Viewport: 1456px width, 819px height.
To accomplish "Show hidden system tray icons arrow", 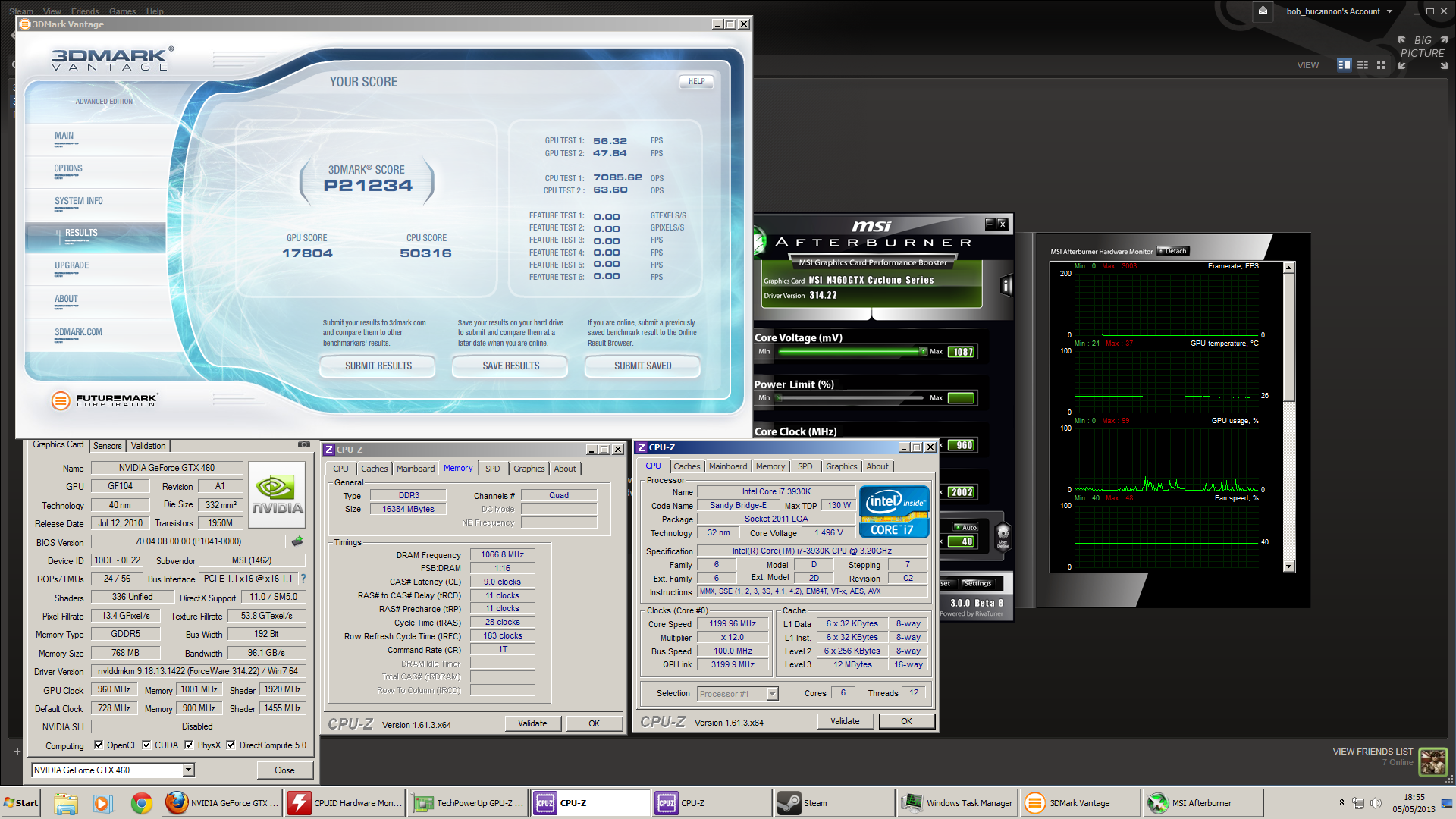I will pos(1341,802).
